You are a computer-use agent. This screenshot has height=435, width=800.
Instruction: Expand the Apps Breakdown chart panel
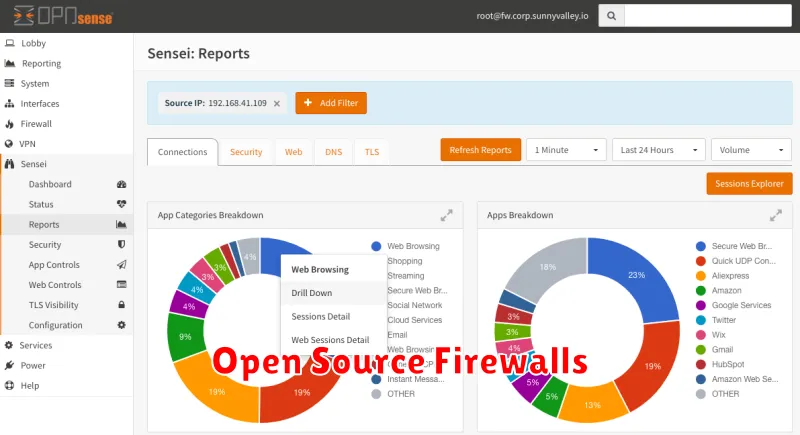click(x=775, y=215)
